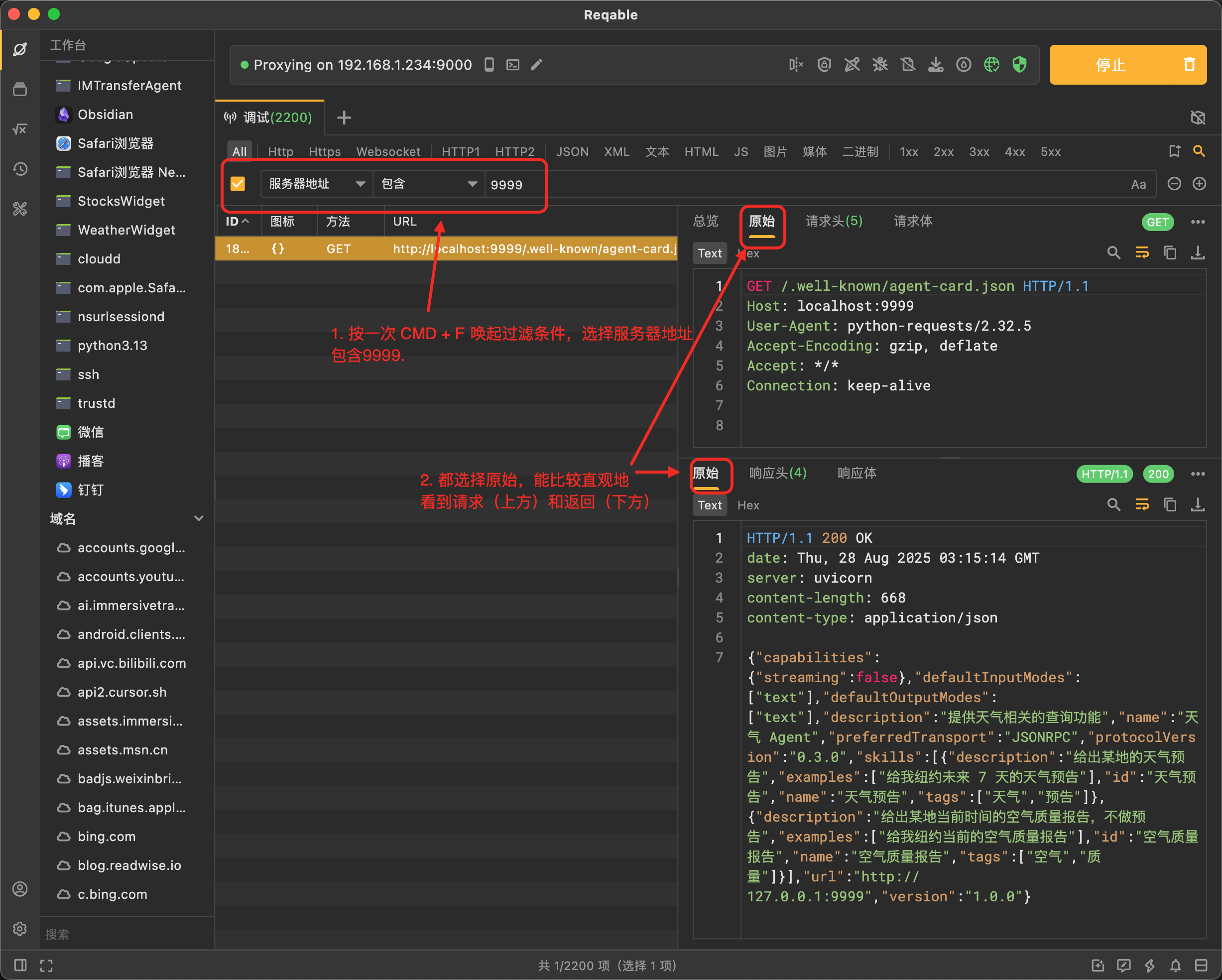Open the 服务器地址 filter field dropdown

316,184
